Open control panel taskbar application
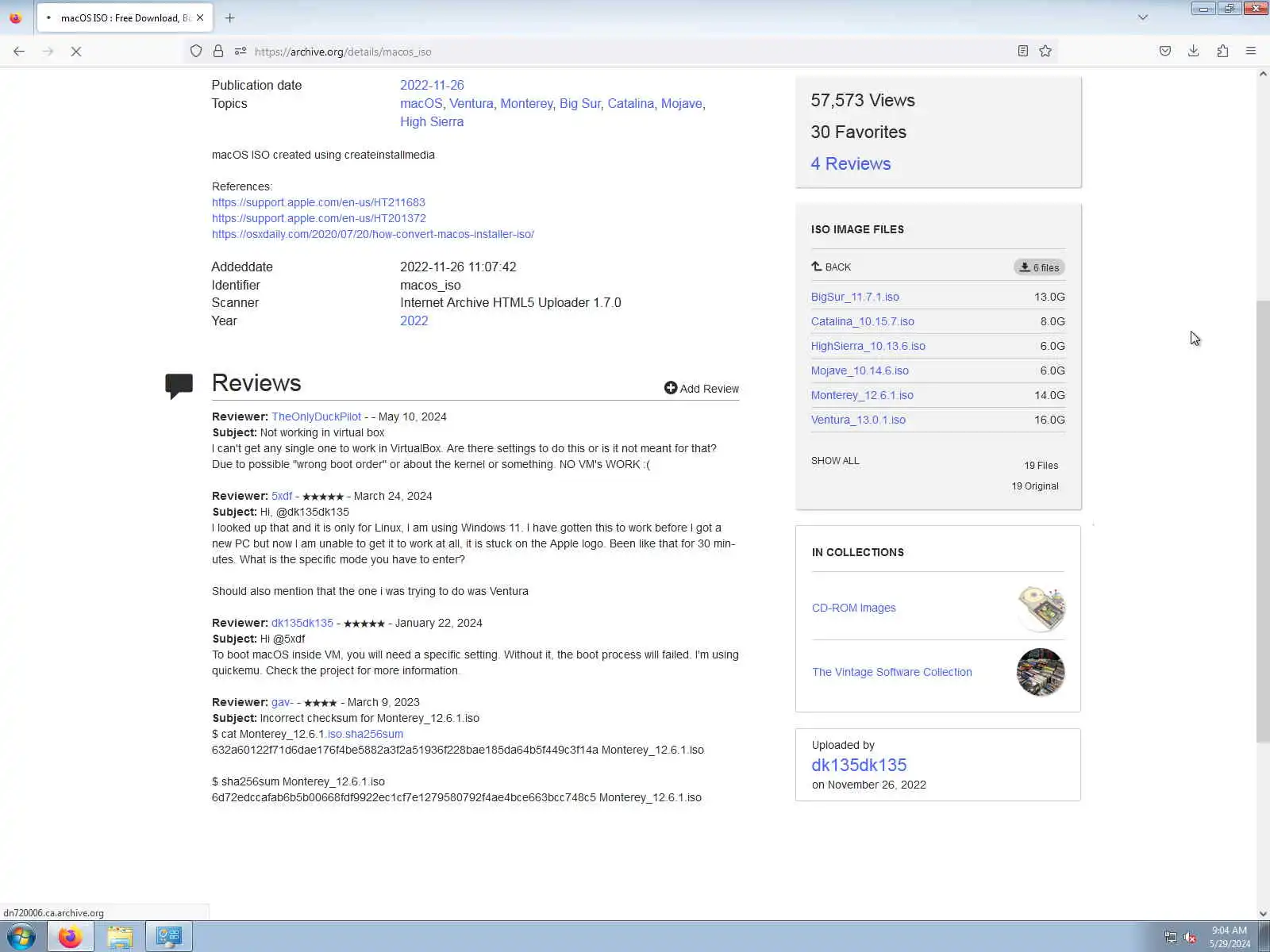This screenshot has width=1270, height=952. coord(169,937)
